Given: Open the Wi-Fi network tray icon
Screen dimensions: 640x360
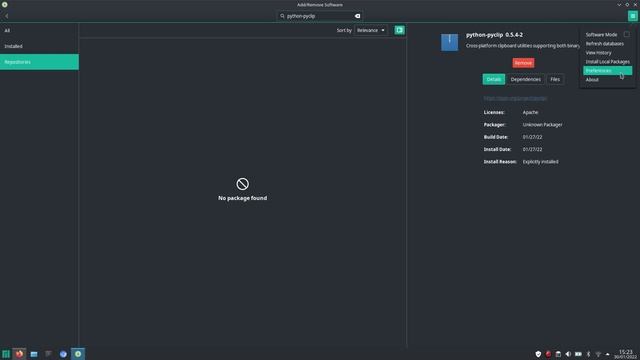Looking at the screenshot, I should tap(598, 354).
